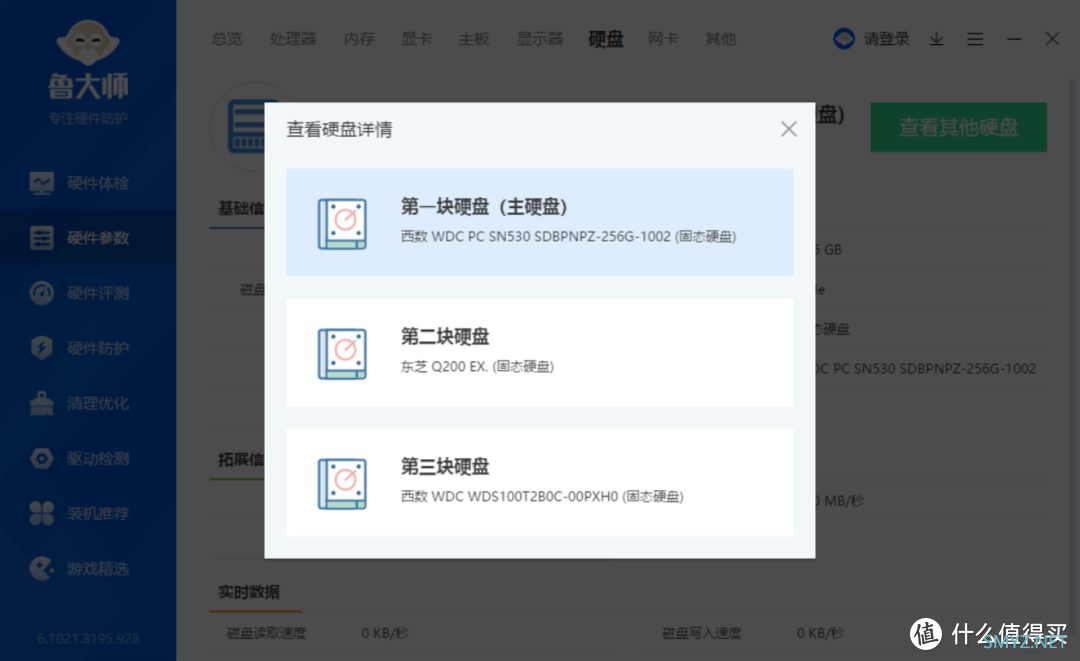Select 第三块硬盘 WDC WDS100T2B0C entry

539,483
